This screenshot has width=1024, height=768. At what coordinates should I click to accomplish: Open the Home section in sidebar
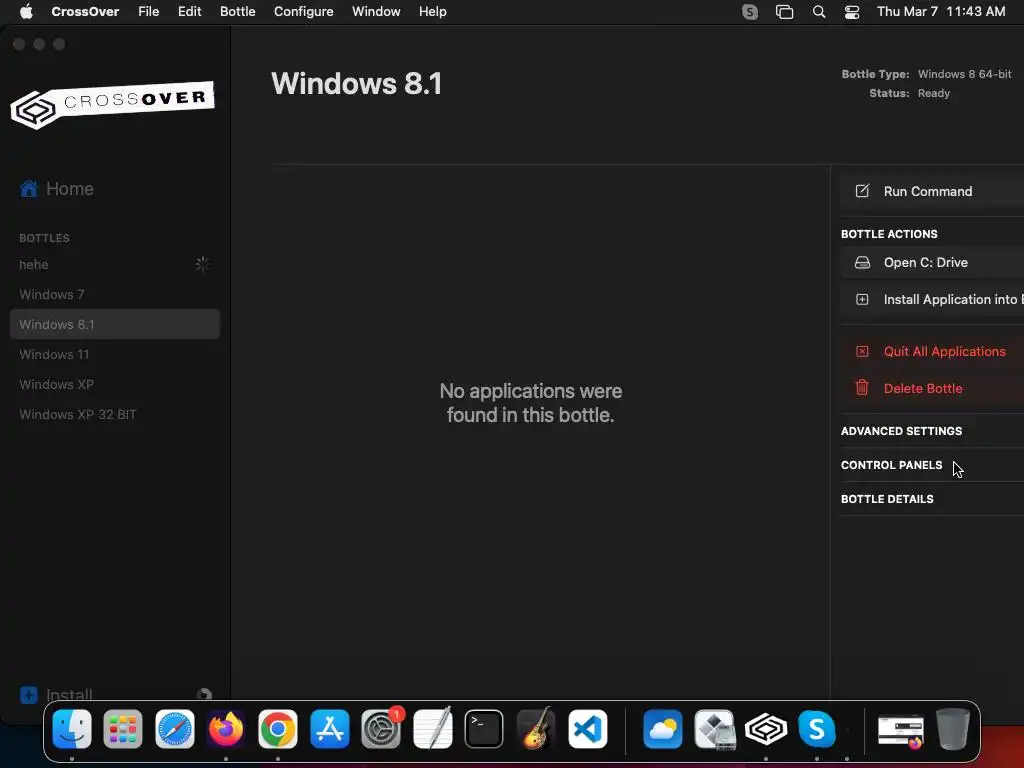[57, 189]
